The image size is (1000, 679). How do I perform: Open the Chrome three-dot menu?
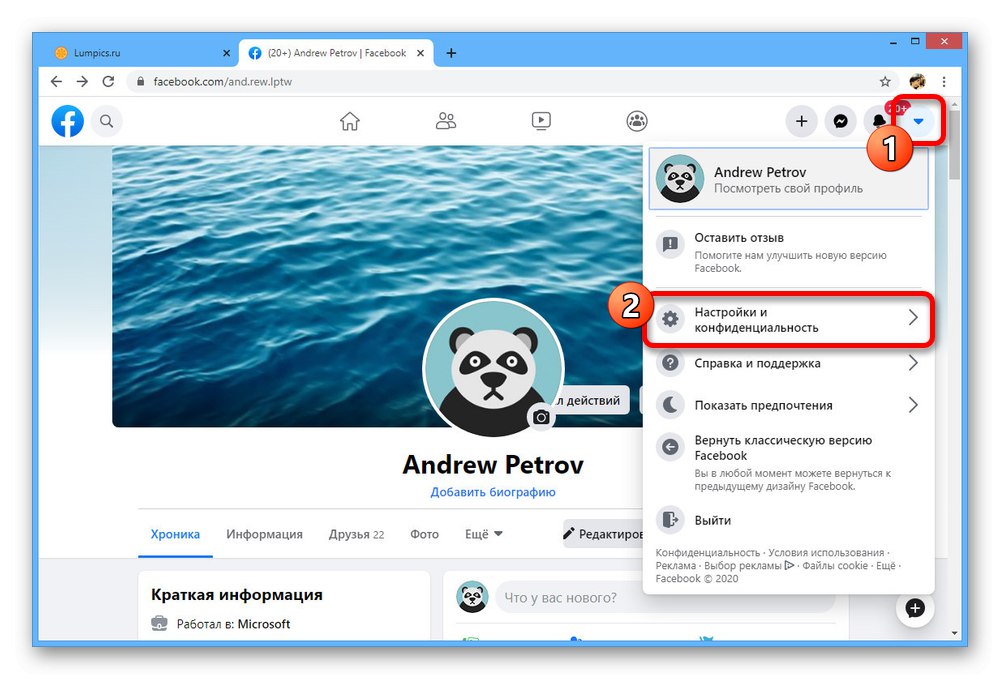944,82
